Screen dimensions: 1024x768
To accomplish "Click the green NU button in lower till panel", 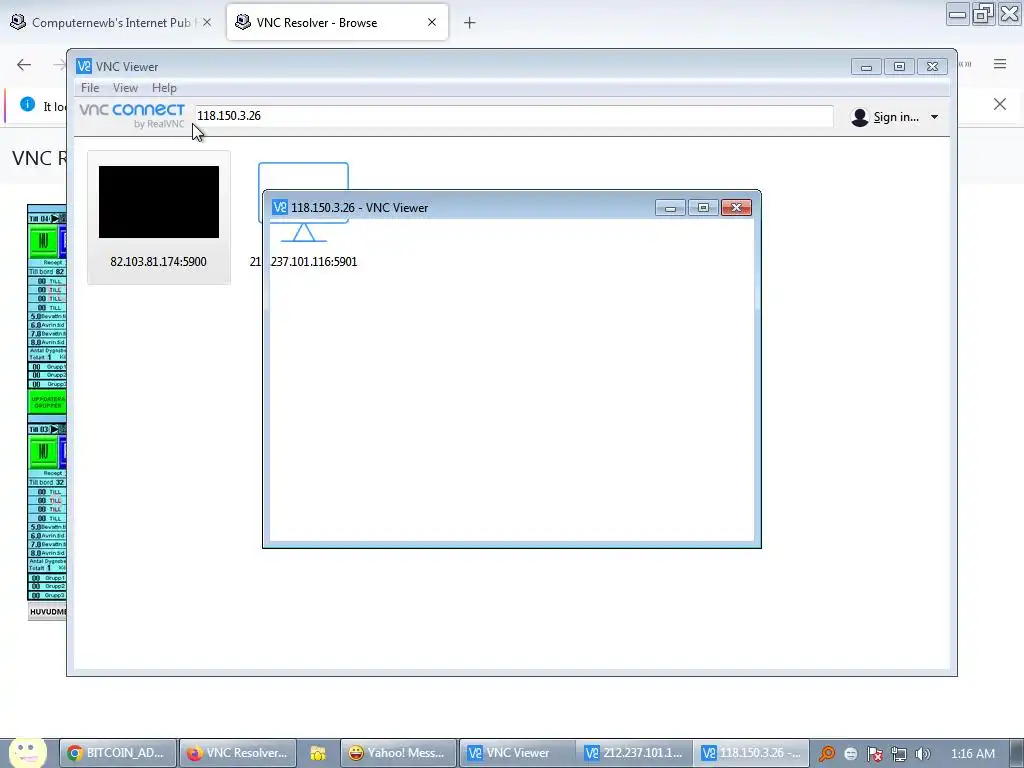I will click(44, 452).
